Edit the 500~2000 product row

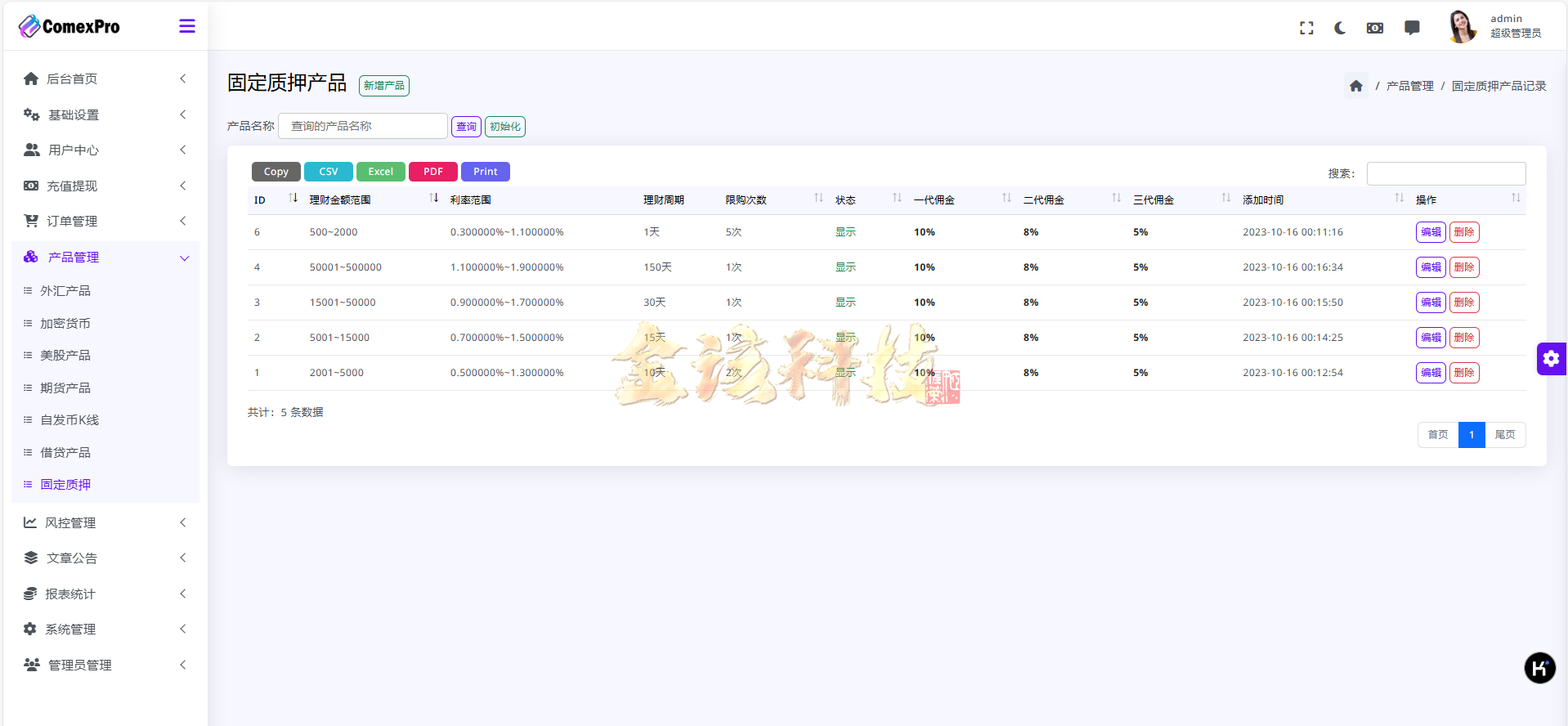pyautogui.click(x=1431, y=232)
